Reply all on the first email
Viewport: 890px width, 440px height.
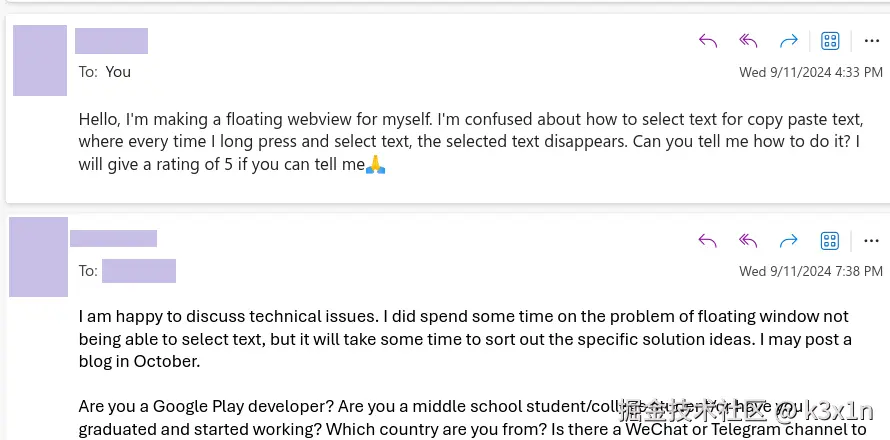coord(748,41)
